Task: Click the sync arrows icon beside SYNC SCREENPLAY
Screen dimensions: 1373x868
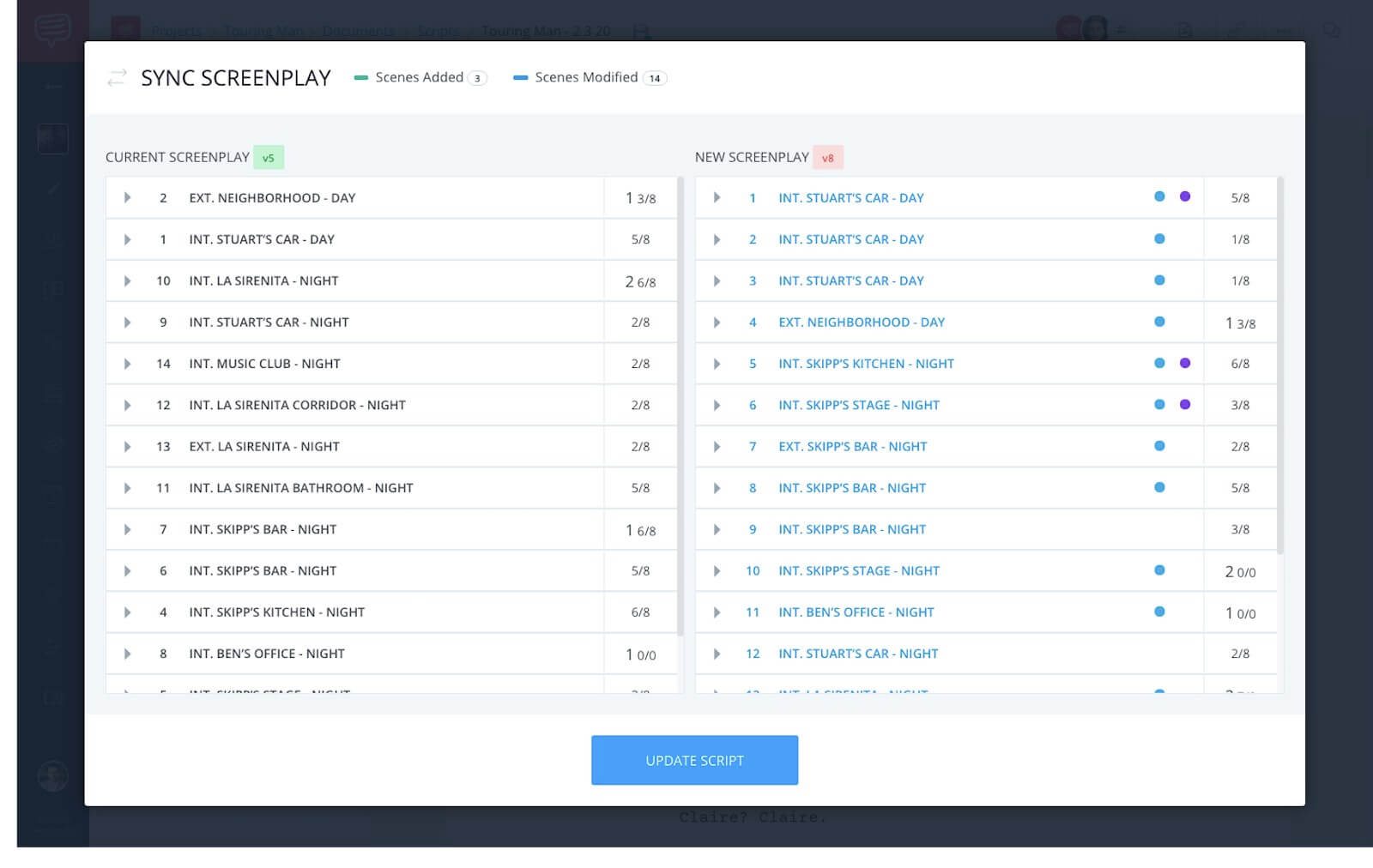Action: (x=118, y=77)
